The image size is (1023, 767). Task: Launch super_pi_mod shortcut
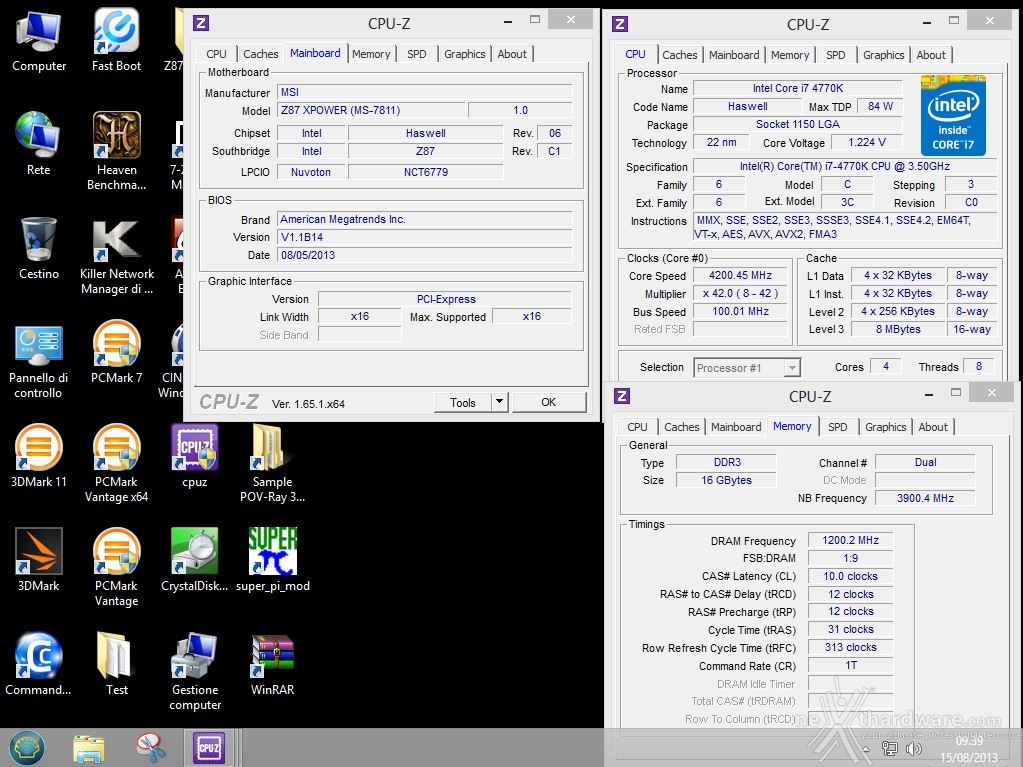pos(272,561)
